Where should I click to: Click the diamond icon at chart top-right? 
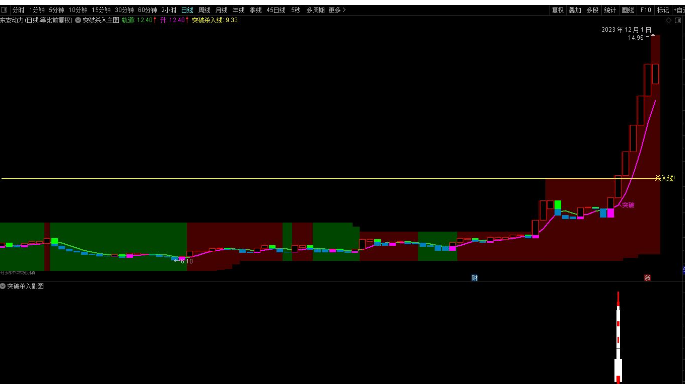point(668,20)
